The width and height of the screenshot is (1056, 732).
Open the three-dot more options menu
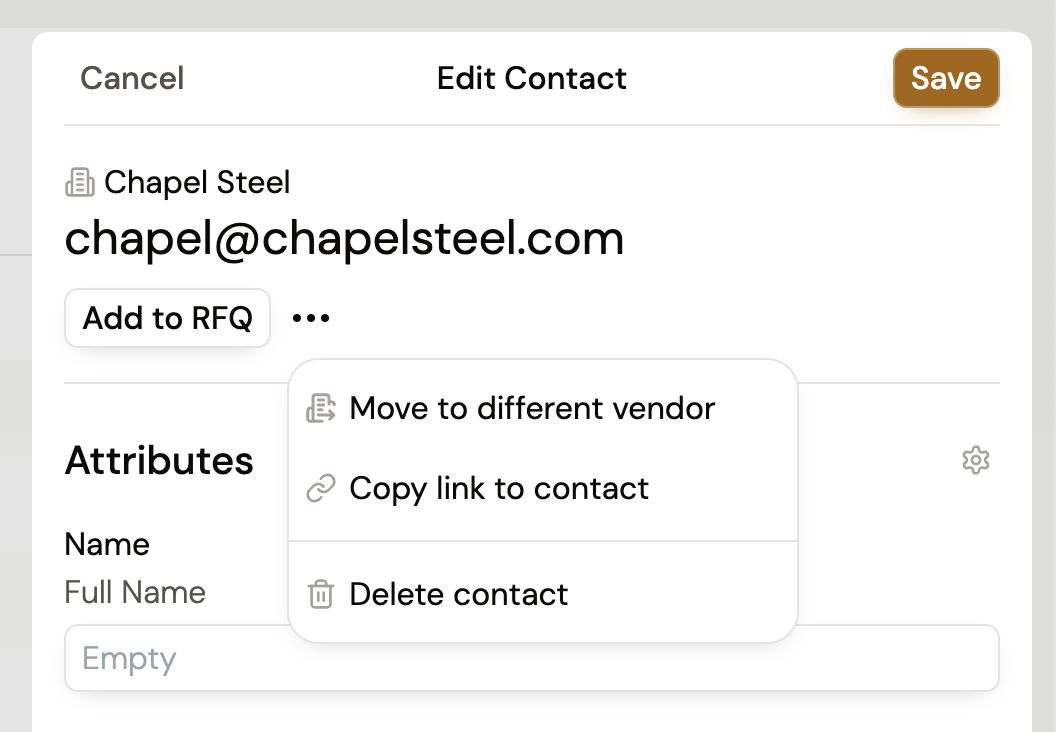pos(311,319)
